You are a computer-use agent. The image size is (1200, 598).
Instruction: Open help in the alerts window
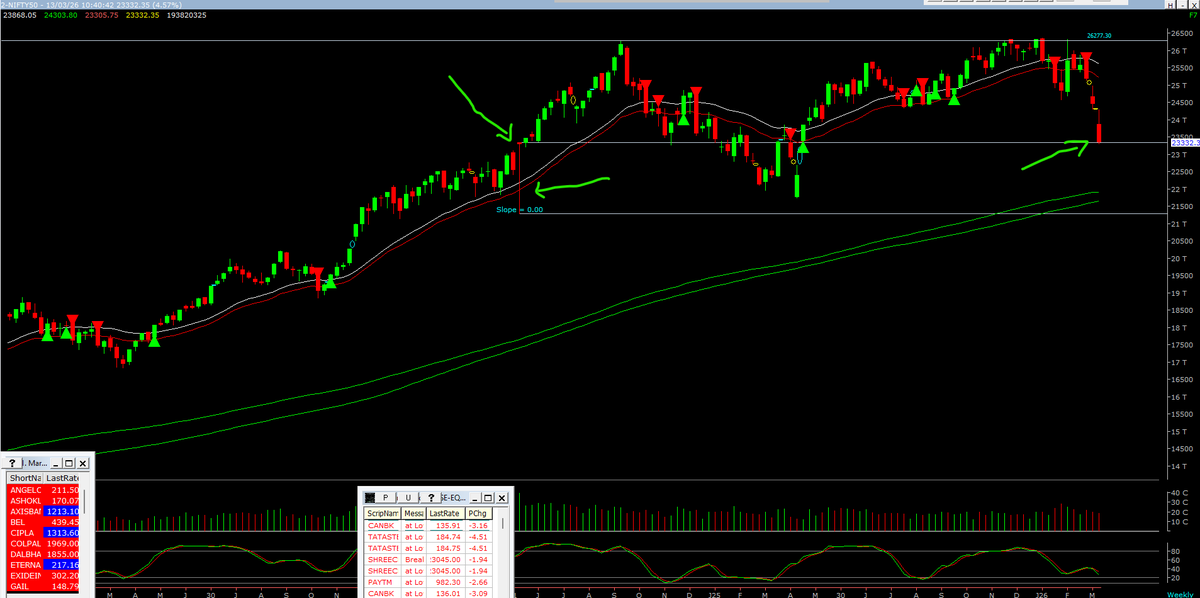click(431, 497)
